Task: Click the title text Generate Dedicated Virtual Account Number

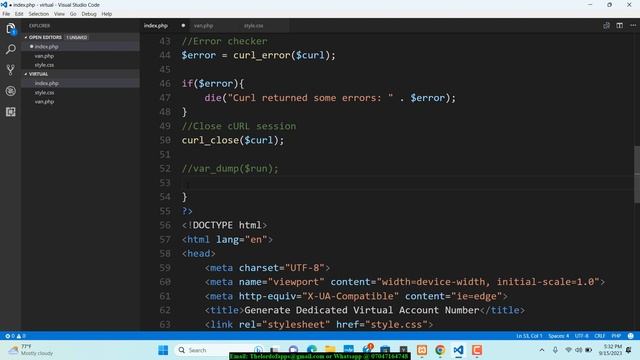Action: pos(362,310)
